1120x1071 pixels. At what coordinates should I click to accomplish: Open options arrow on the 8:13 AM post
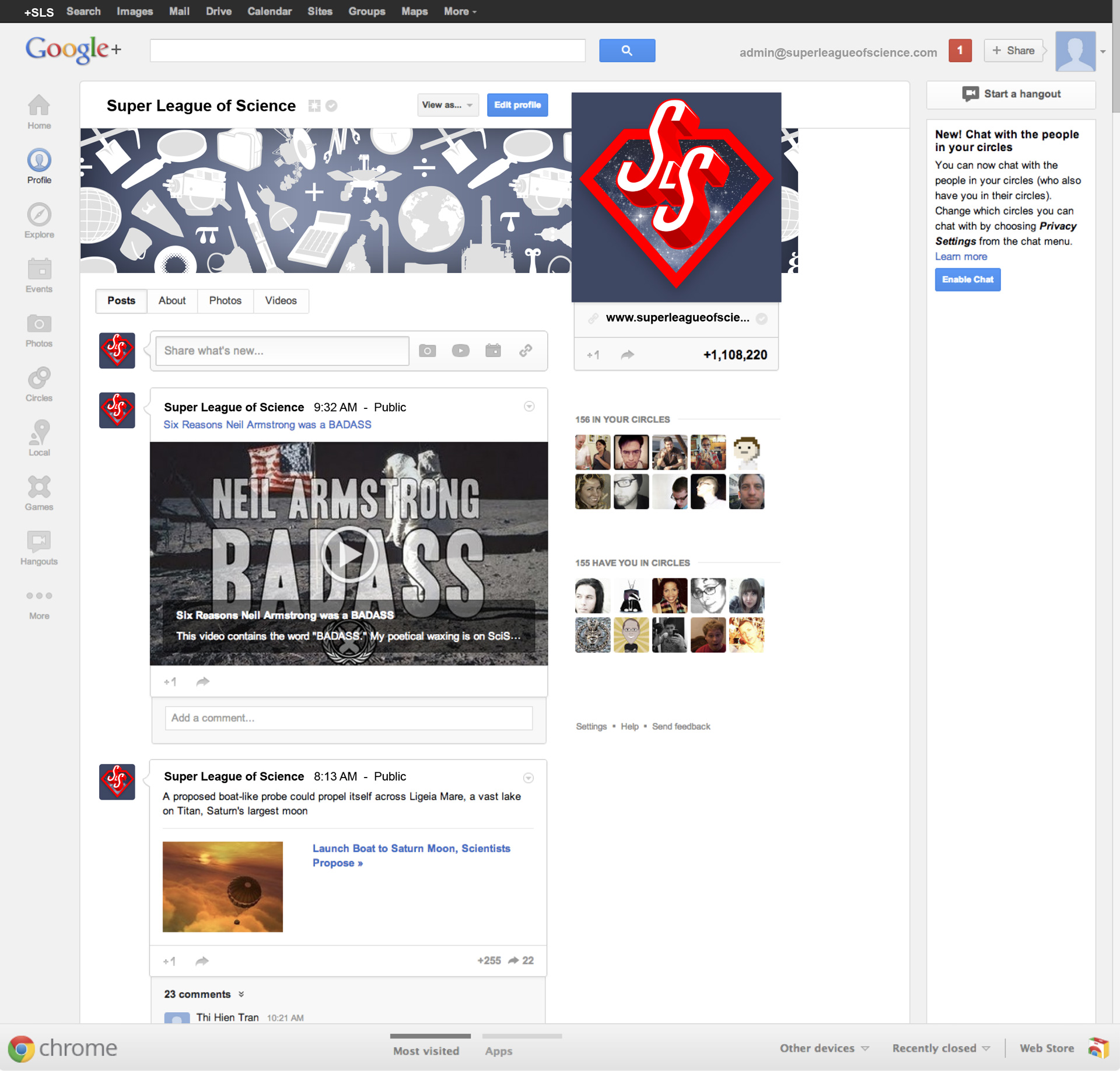click(x=528, y=778)
